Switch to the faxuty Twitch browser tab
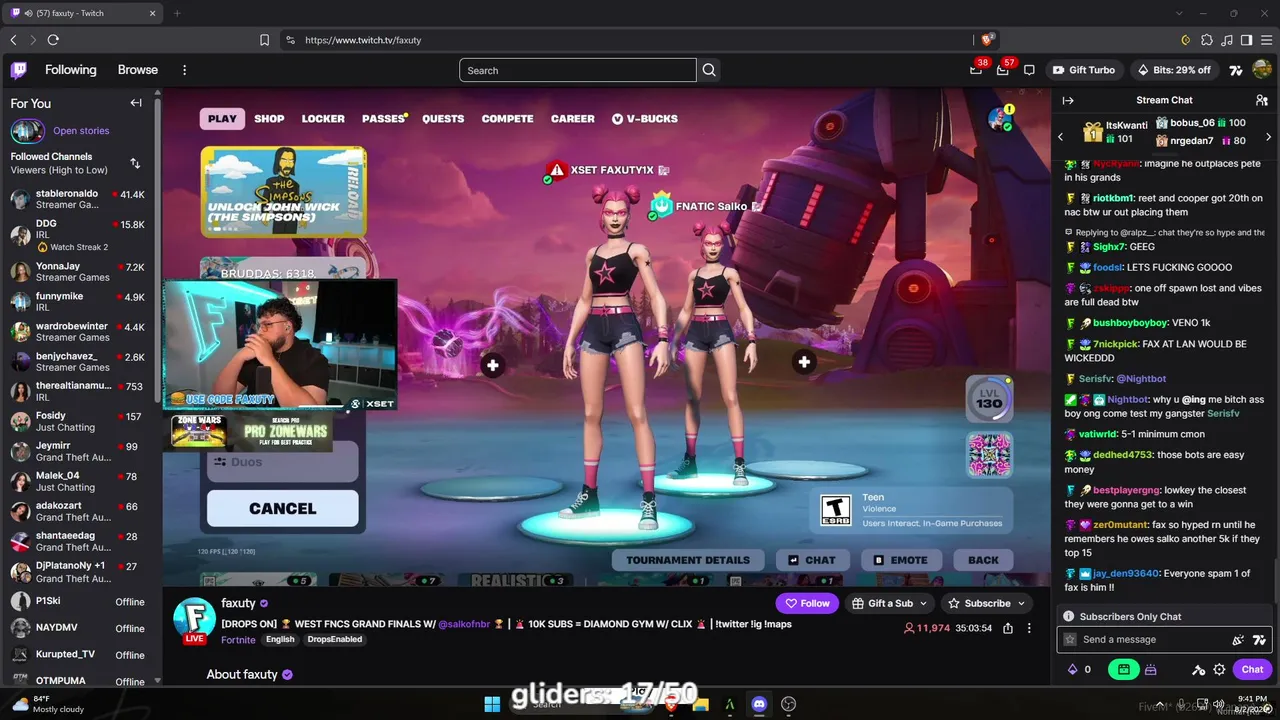The height and width of the screenshot is (720, 1280). click(x=84, y=13)
